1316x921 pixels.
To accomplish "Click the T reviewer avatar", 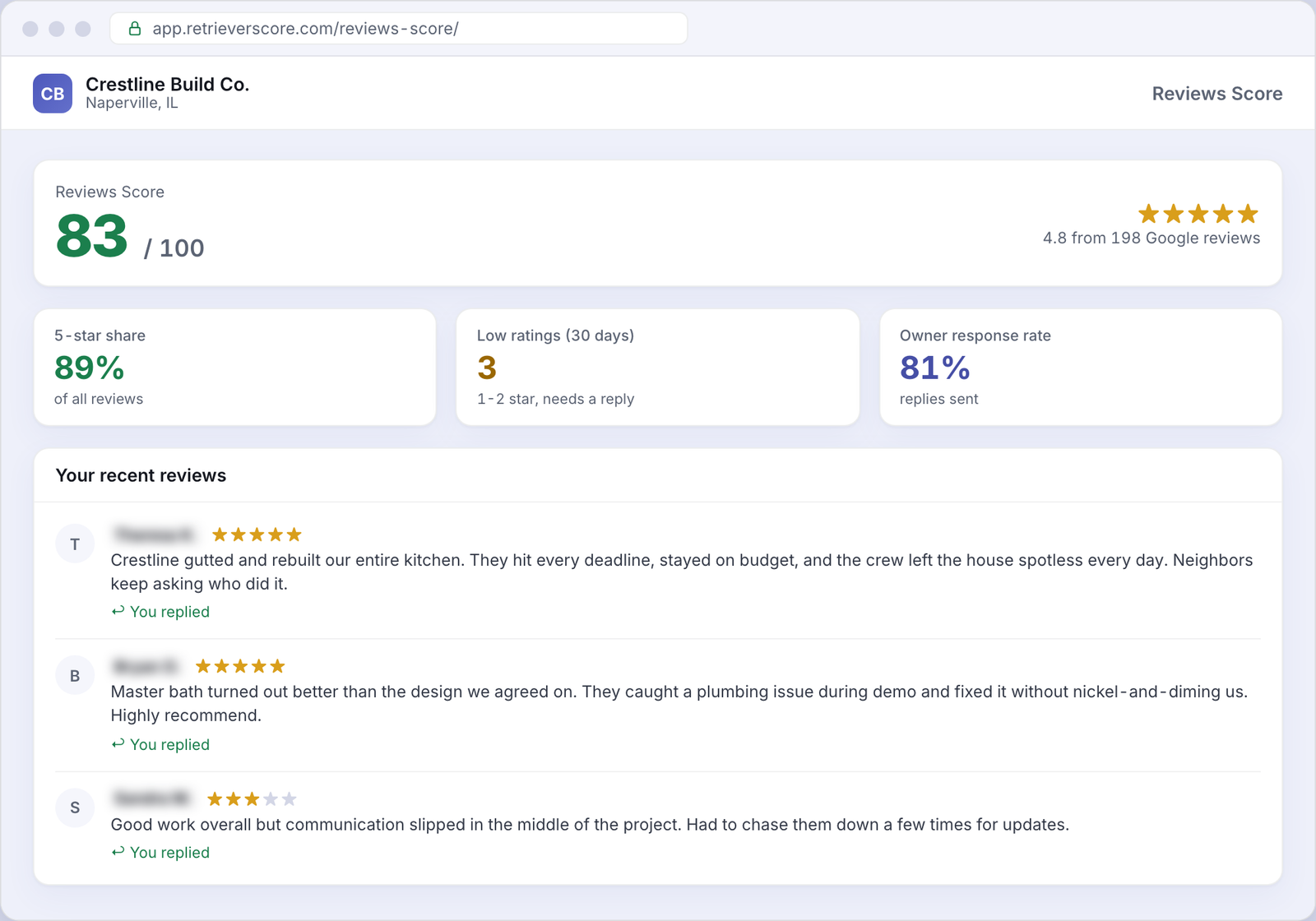I will point(75,544).
